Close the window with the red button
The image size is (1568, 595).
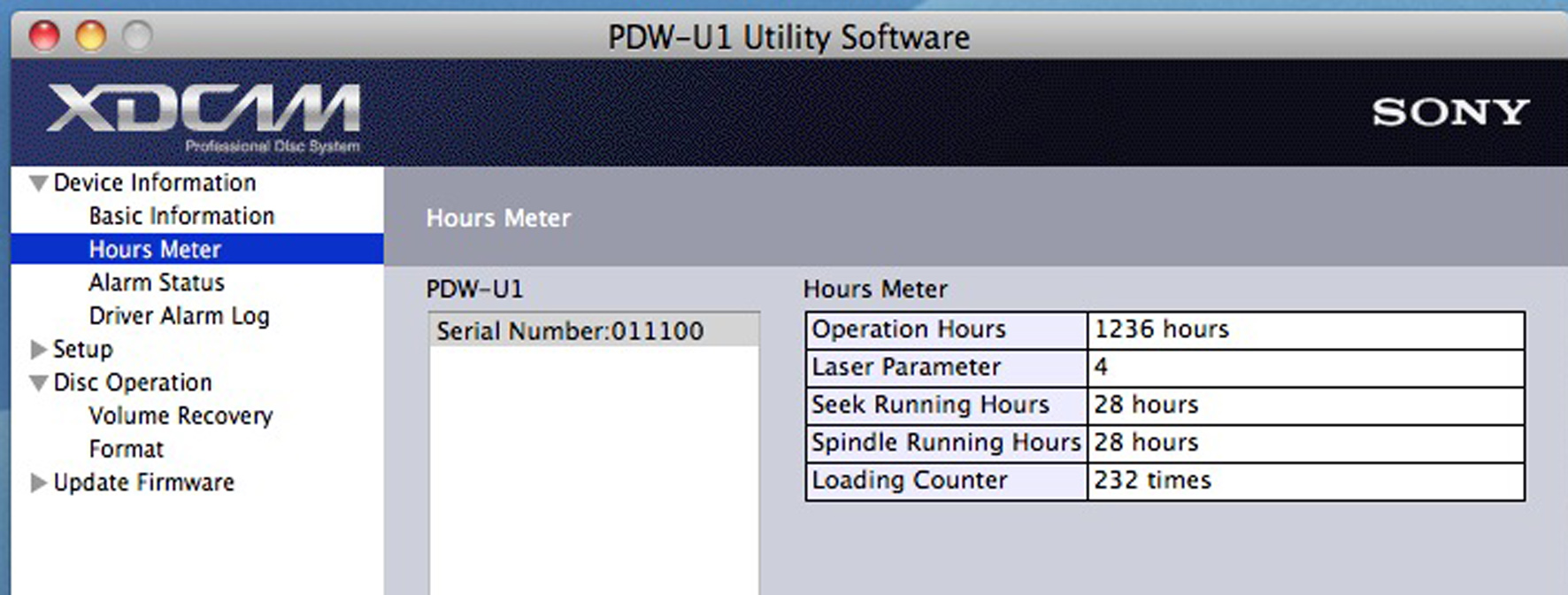pos(44,36)
